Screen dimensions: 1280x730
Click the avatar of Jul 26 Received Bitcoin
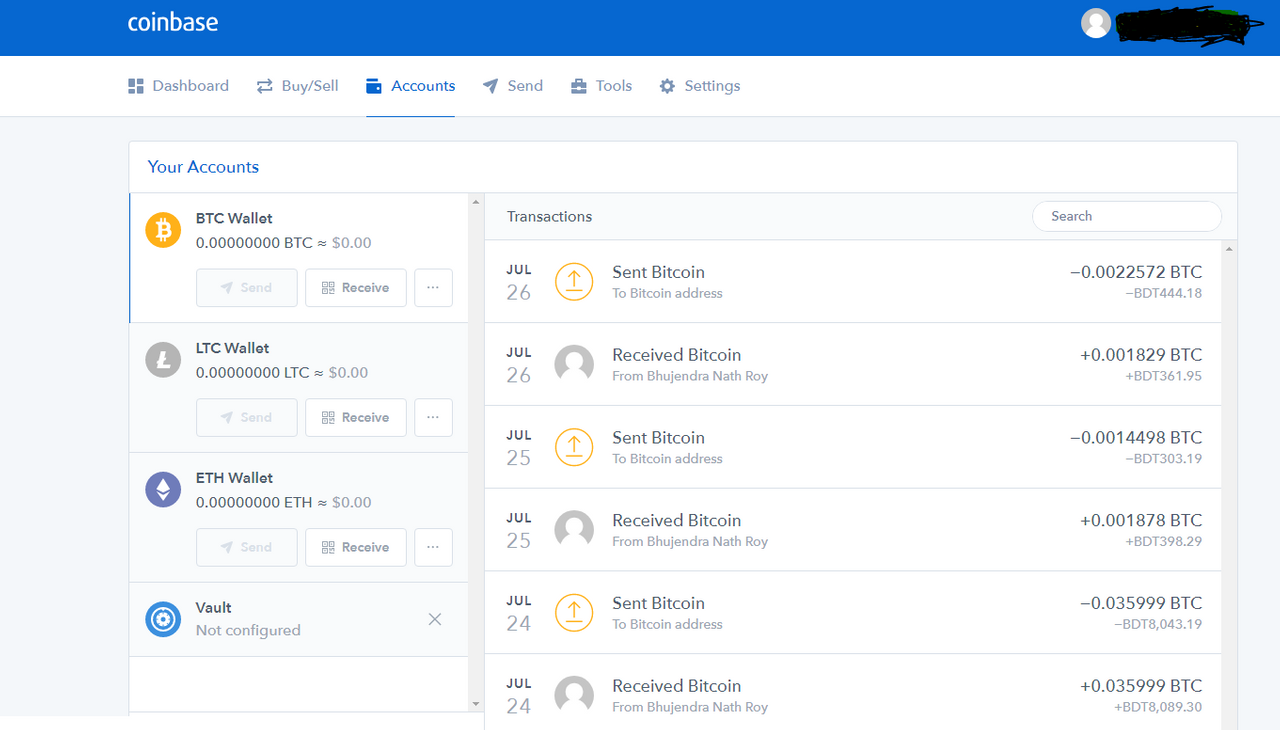click(574, 364)
